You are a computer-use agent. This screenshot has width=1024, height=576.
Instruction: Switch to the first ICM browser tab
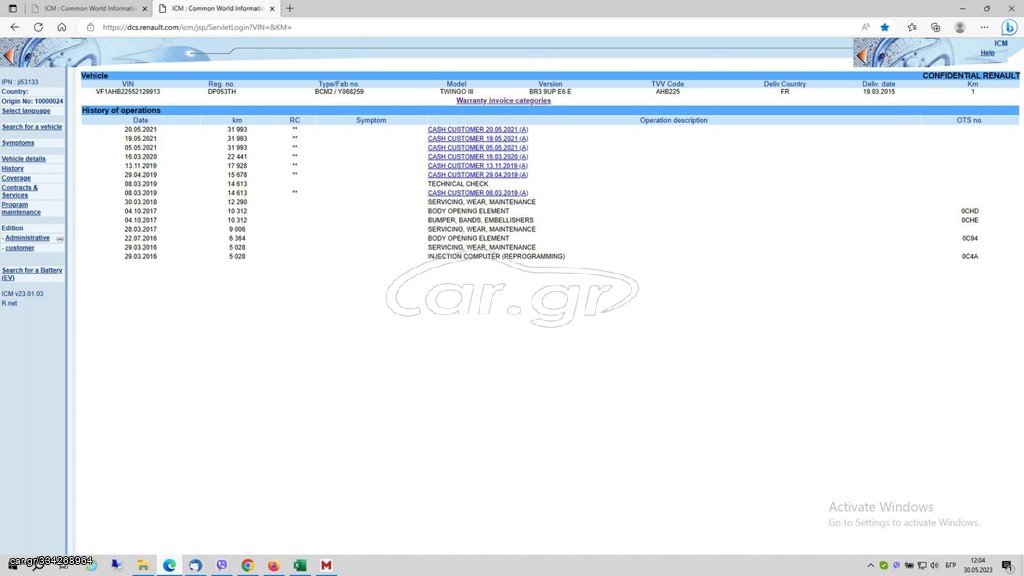coord(88,8)
